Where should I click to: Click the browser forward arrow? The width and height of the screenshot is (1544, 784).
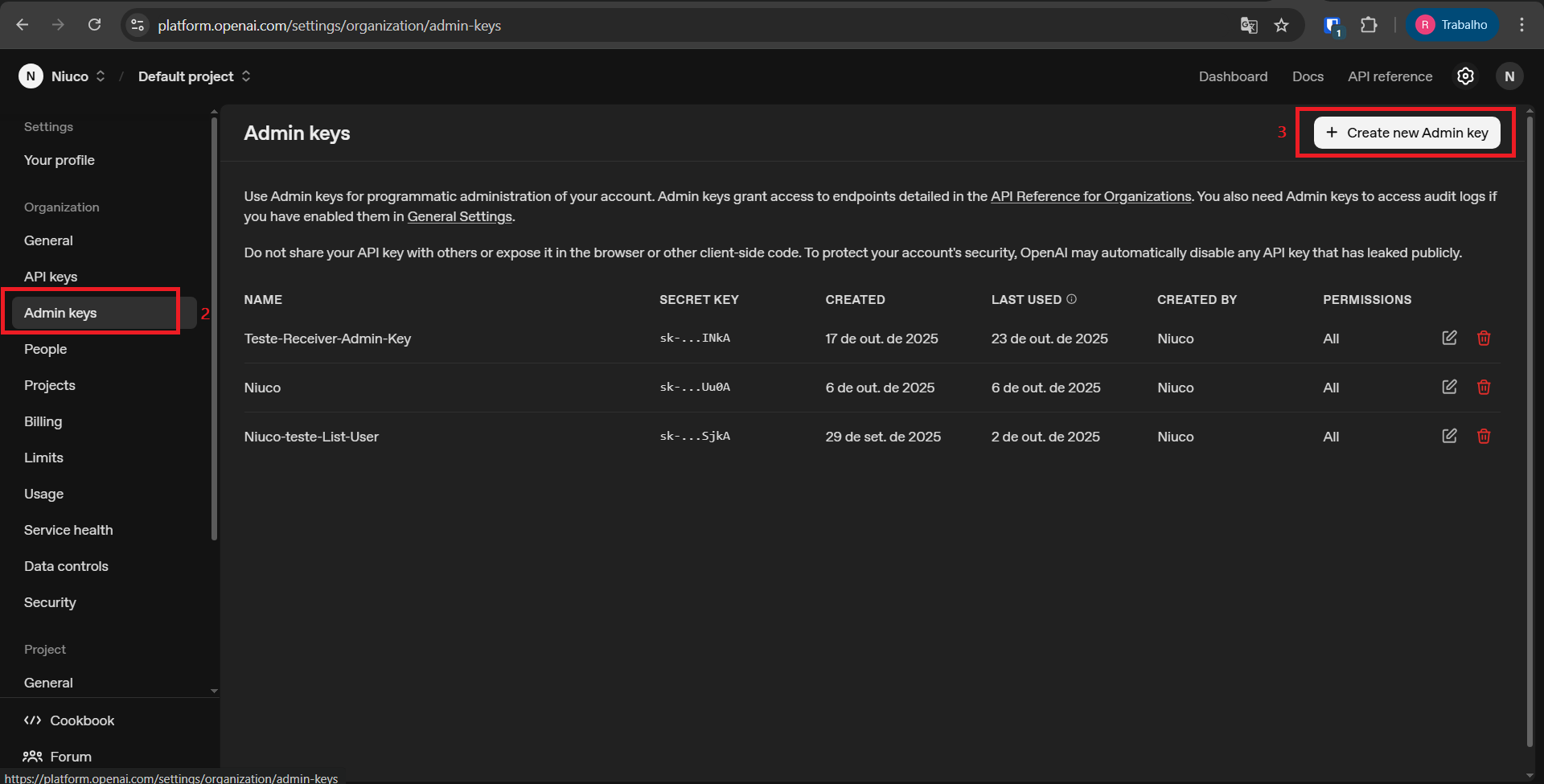coord(58,25)
